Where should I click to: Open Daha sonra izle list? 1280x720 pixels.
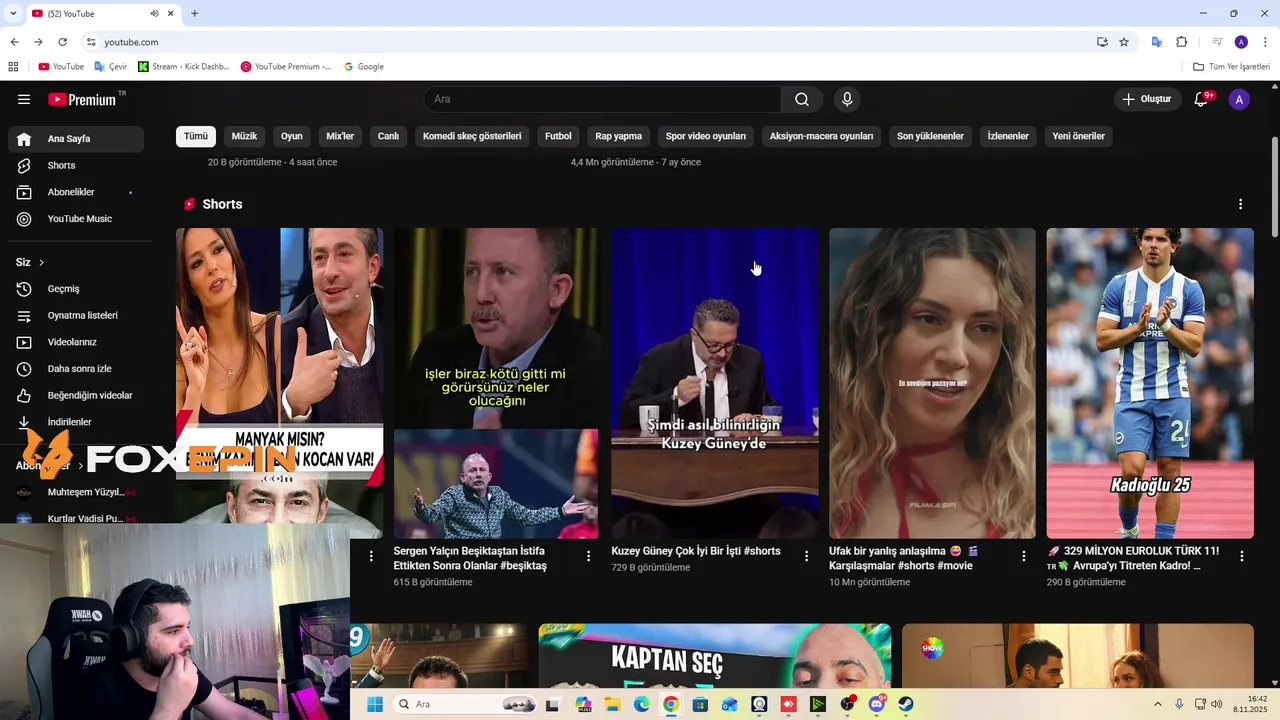76,369
